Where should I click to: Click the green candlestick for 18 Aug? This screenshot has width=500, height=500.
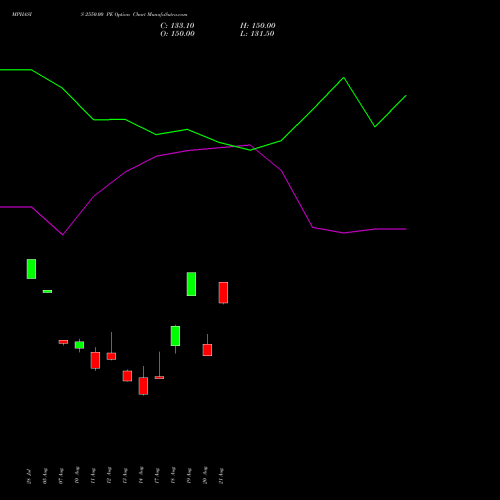click(x=175, y=336)
